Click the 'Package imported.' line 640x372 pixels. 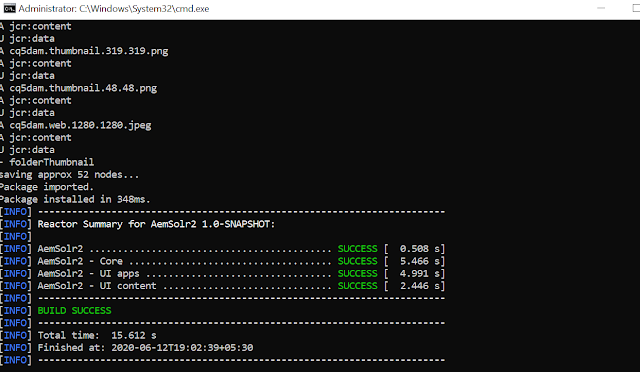[47, 187]
